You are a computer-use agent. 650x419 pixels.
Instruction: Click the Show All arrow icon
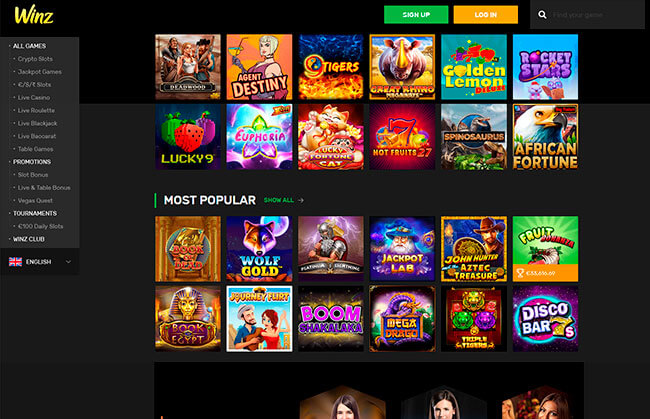(301, 200)
